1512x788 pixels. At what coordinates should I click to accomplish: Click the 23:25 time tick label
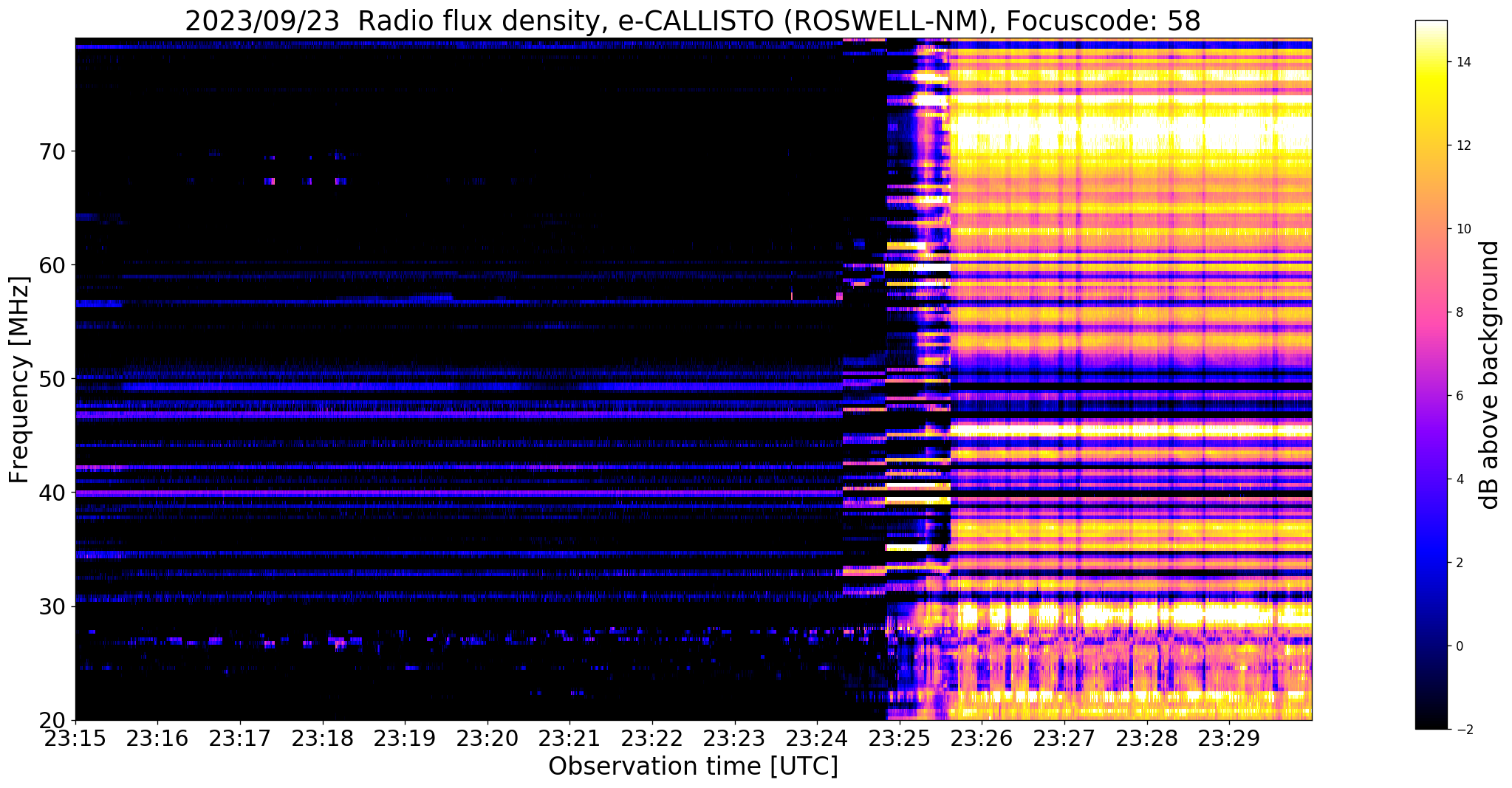click(x=900, y=738)
